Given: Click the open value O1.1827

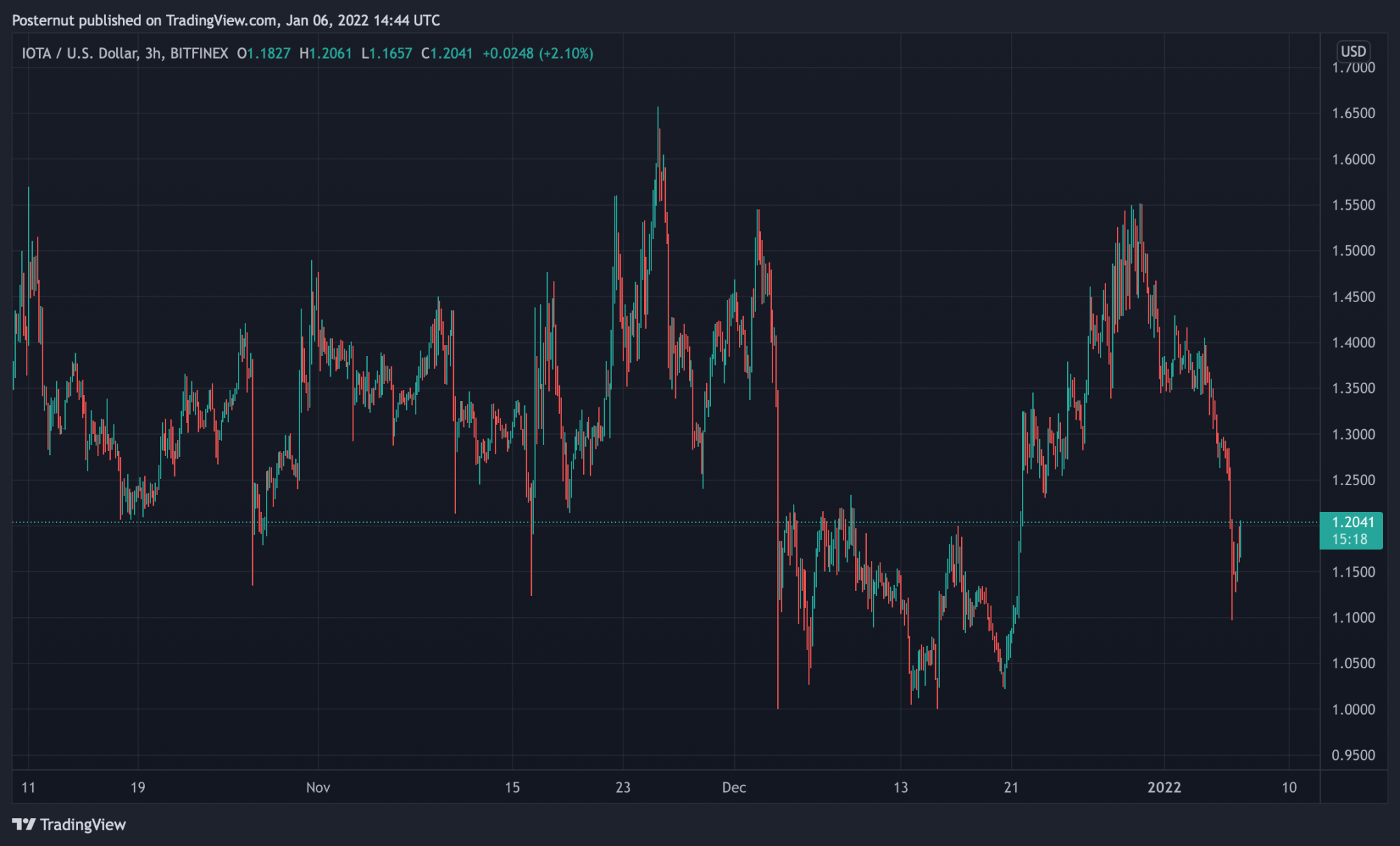Looking at the screenshot, I should click(264, 53).
